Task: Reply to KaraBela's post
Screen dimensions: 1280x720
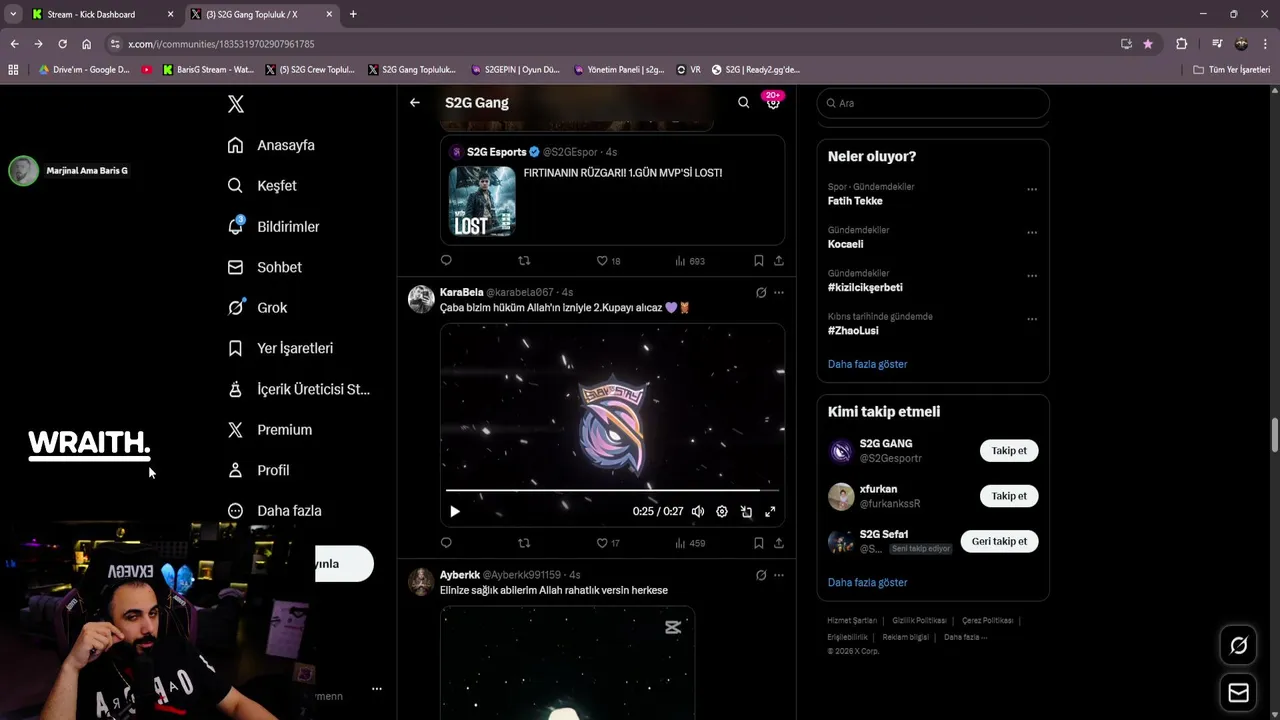Action: tap(446, 543)
